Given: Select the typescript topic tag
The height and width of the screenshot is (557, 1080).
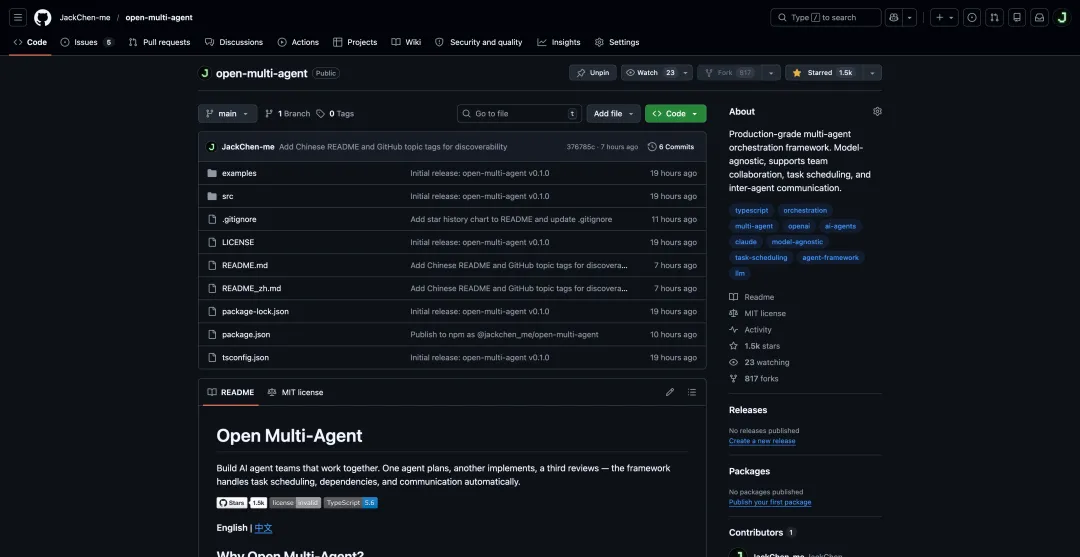Looking at the screenshot, I should (751, 210).
